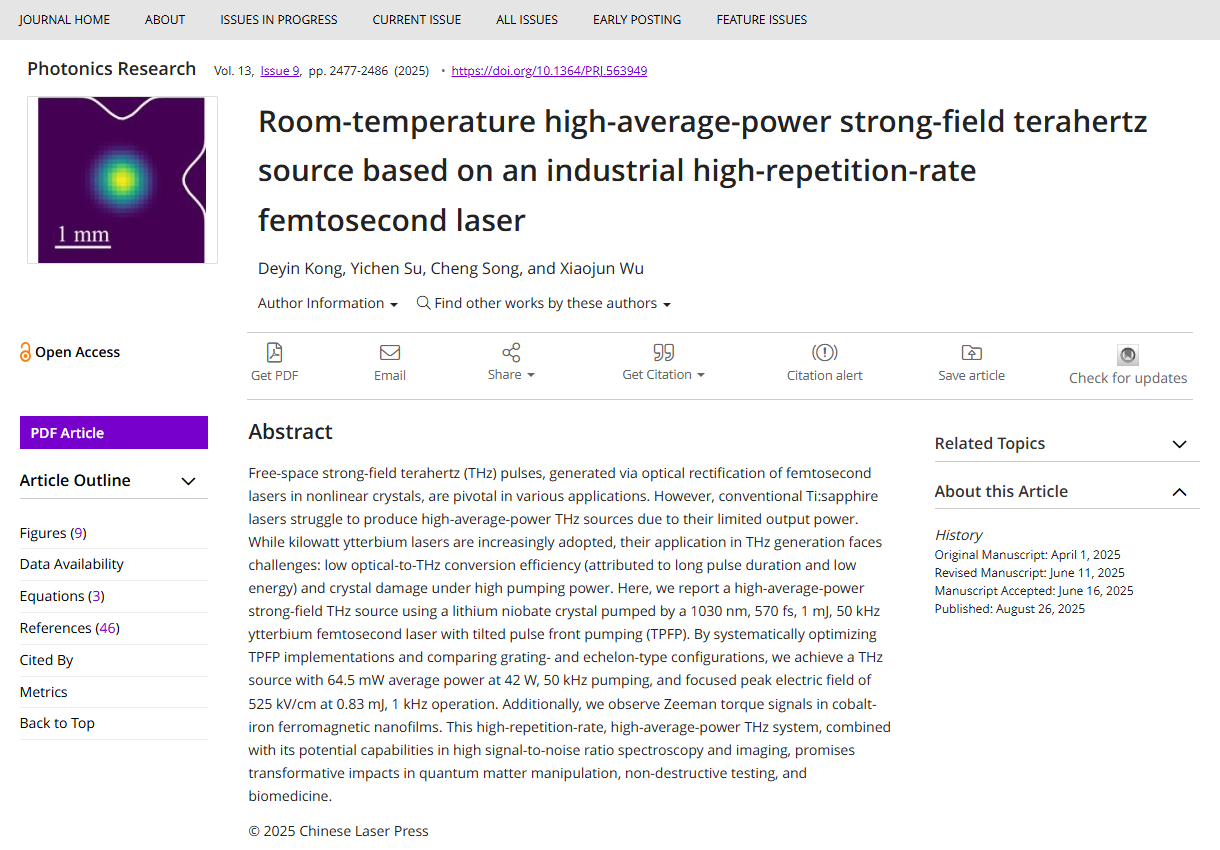Open the Share icon menu
This screenshot has height=850, width=1220.
[511, 352]
